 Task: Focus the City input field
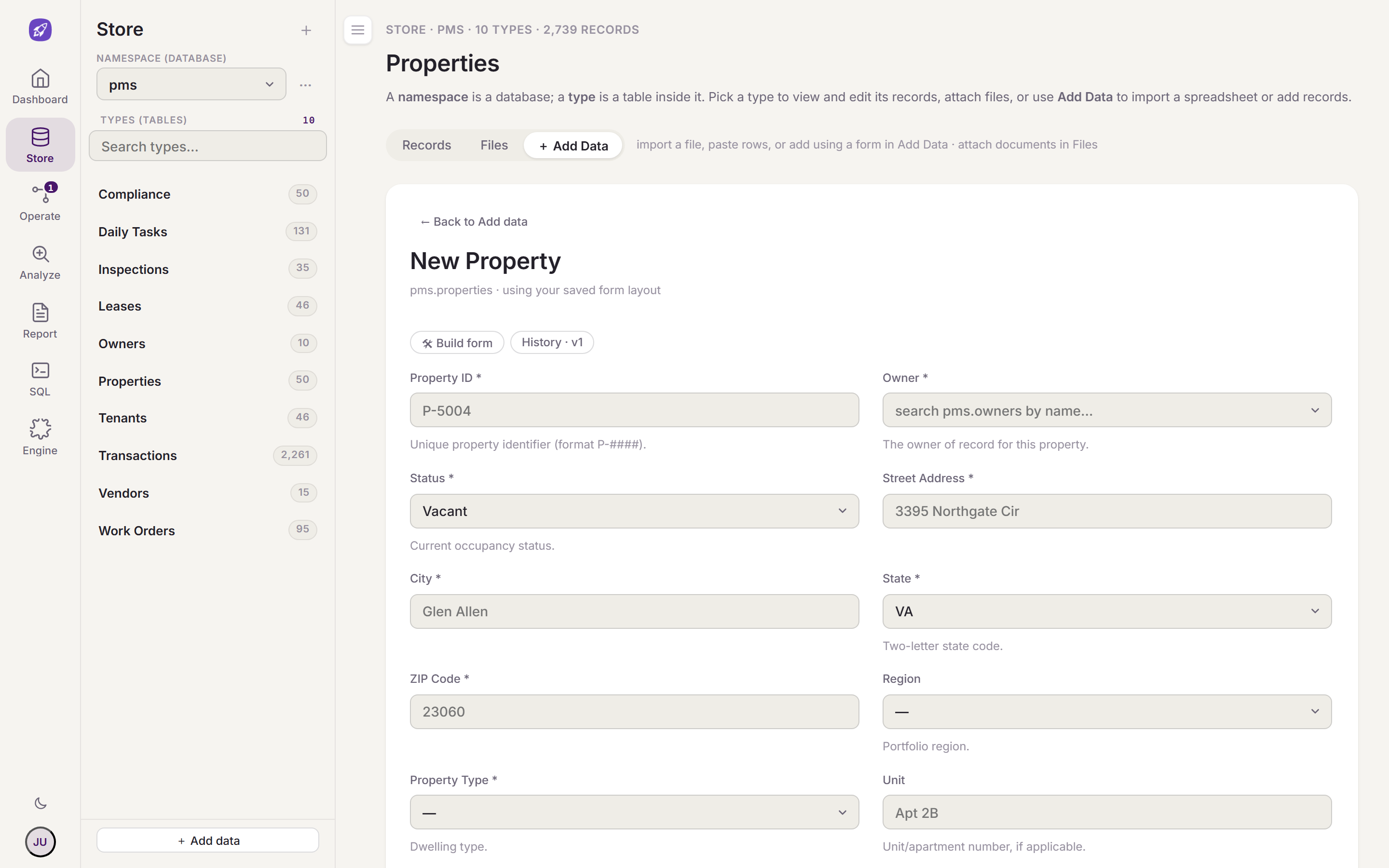pyautogui.click(x=634, y=611)
